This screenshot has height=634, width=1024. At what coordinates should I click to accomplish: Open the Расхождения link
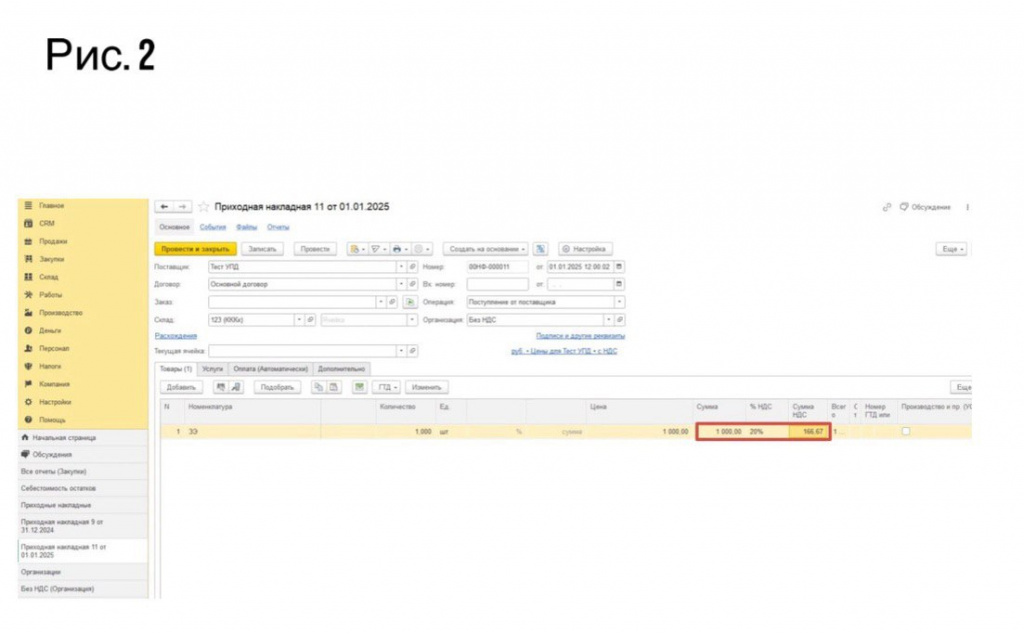[x=175, y=336]
